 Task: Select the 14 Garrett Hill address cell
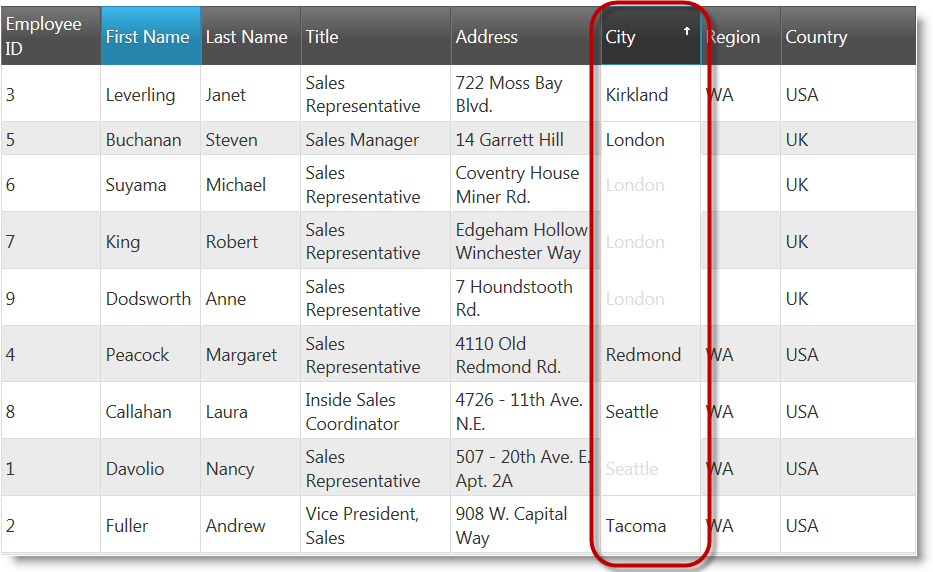(510, 140)
